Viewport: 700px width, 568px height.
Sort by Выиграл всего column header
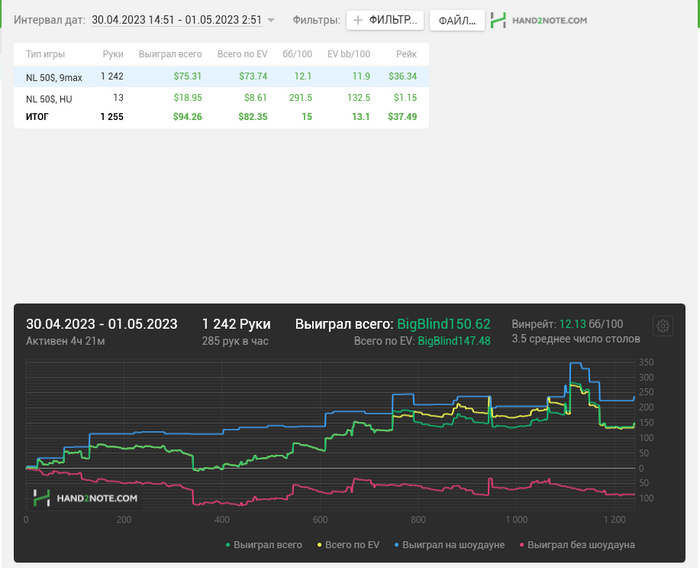coord(170,54)
